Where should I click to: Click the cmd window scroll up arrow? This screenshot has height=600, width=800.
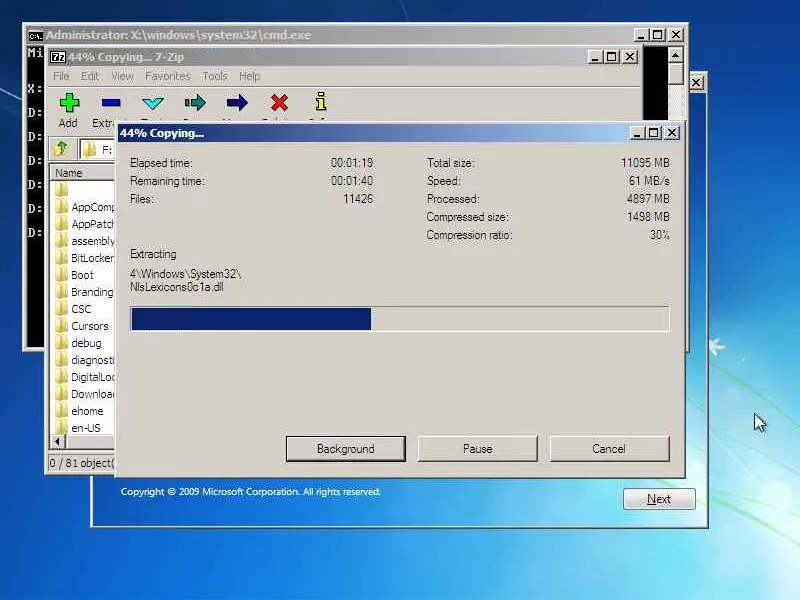coord(676,55)
